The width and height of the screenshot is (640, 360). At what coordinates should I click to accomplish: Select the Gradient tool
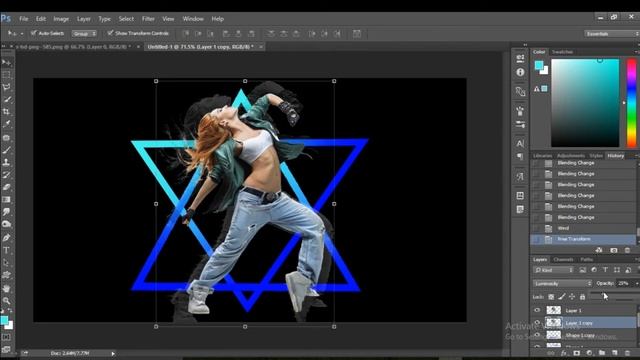pos(7,199)
